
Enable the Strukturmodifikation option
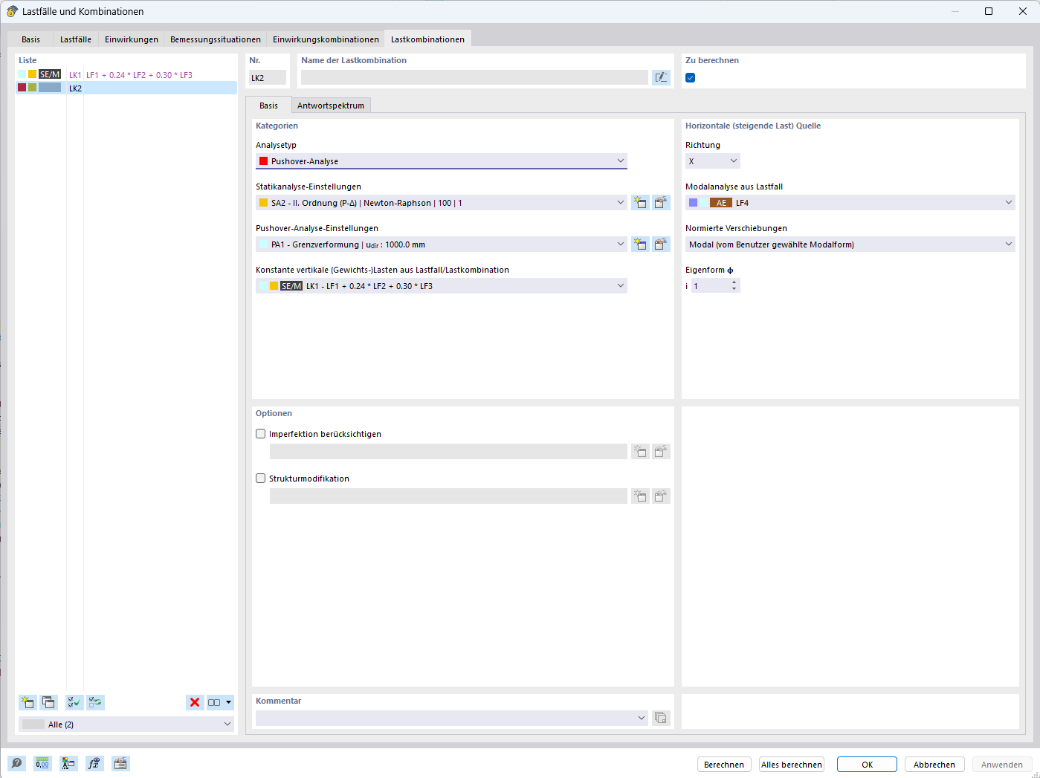(261, 478)
